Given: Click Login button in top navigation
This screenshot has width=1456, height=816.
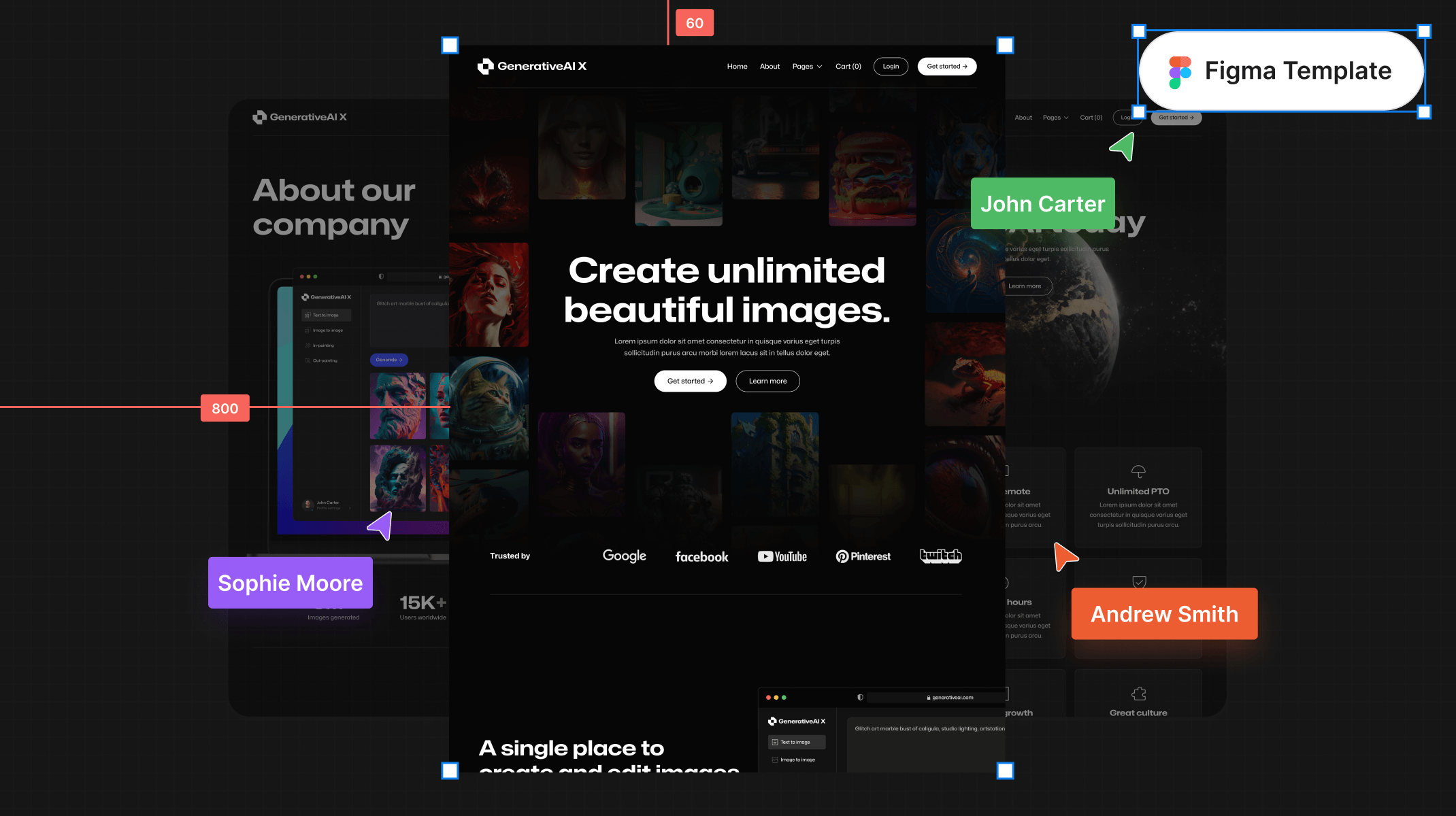Looking at the screenshot, I should pyautogui.click(x=891, y=66).
